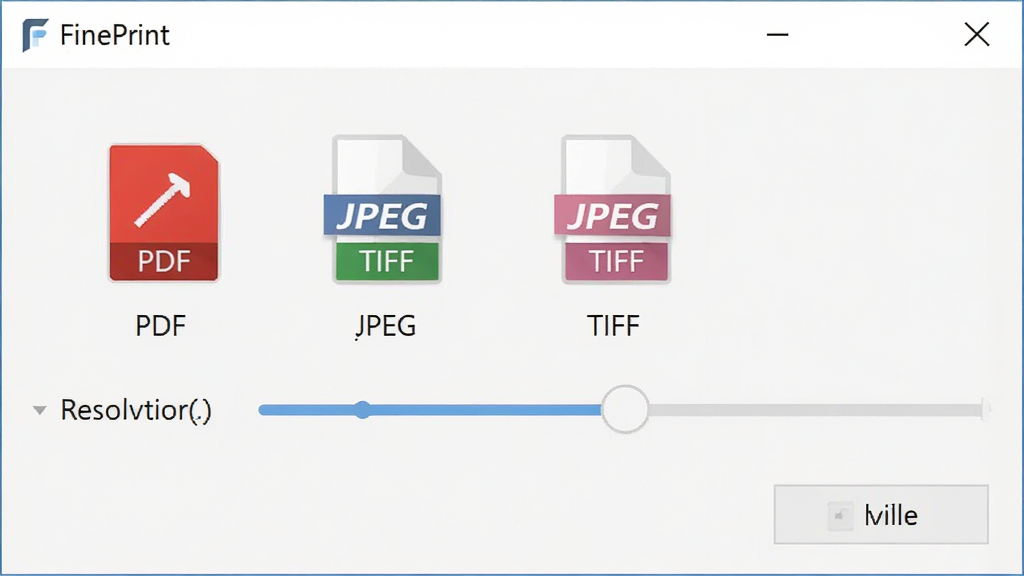Minimize the FinePrint window
Screen dimensions: 1024x576
(777, 35)
